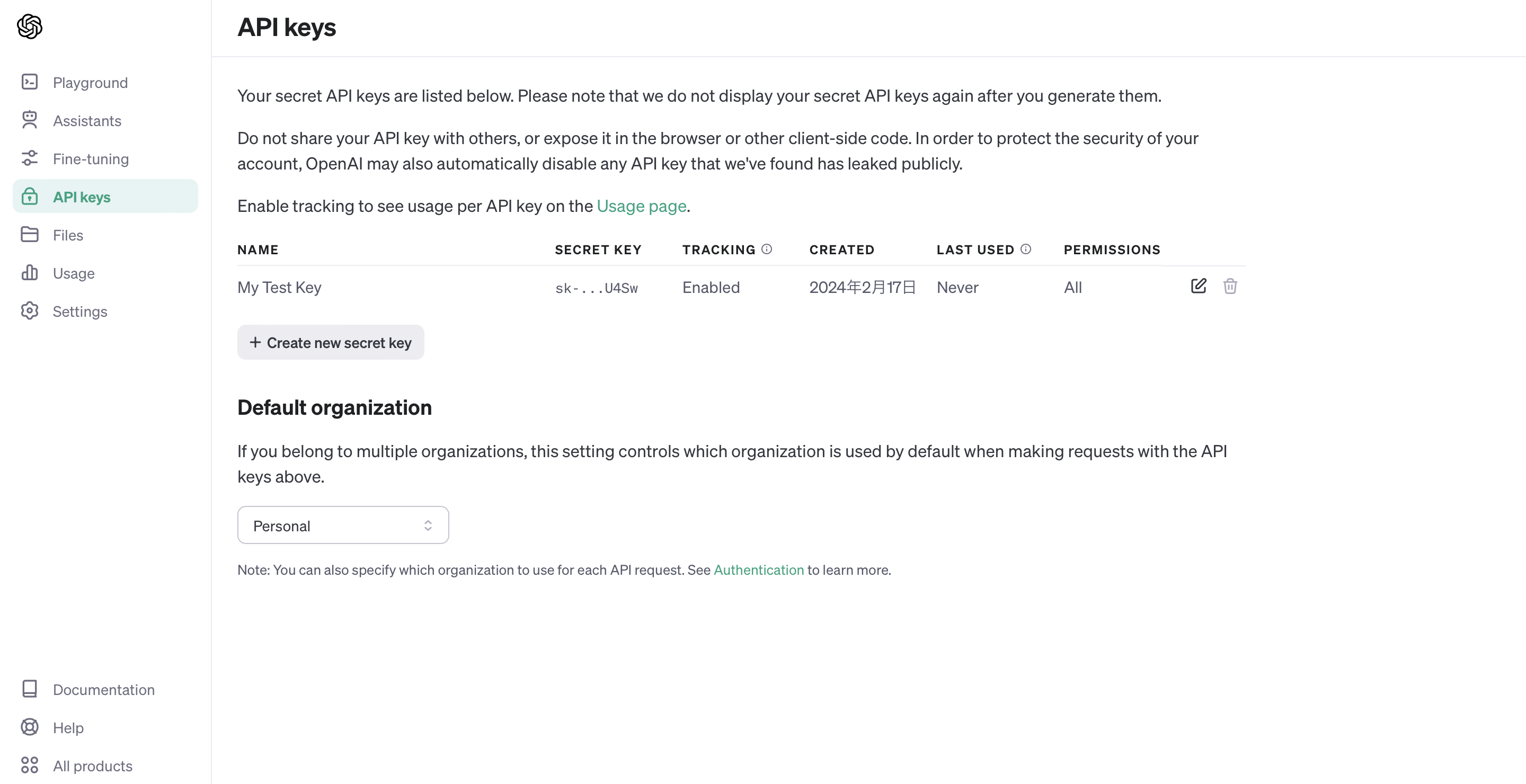This screenshot has height=784, width=1526.
Task: Open Documentation in the sidebar
Action: pyautogui.click(x=103, y=689)
